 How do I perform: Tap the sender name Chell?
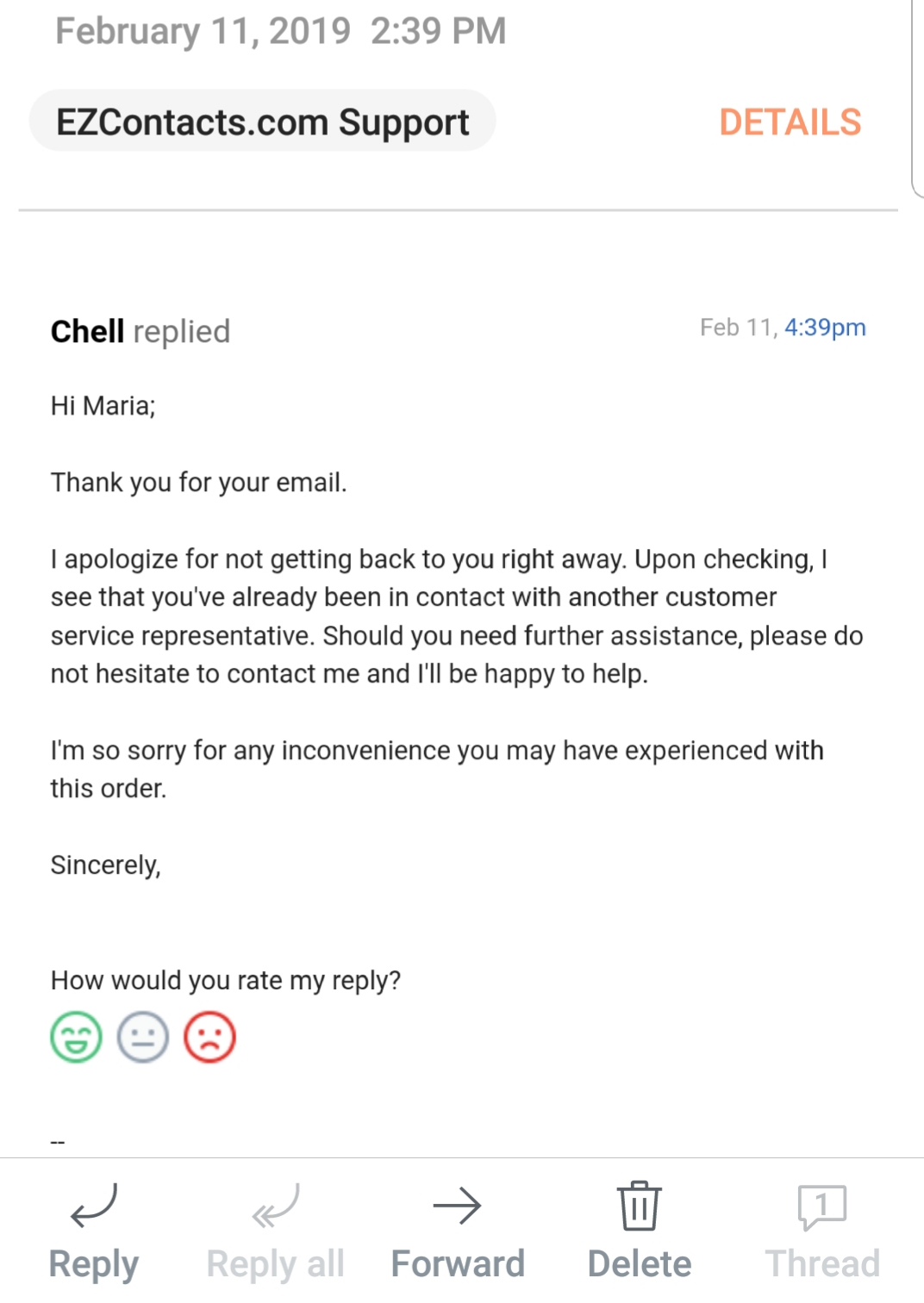tap(87, 330)
